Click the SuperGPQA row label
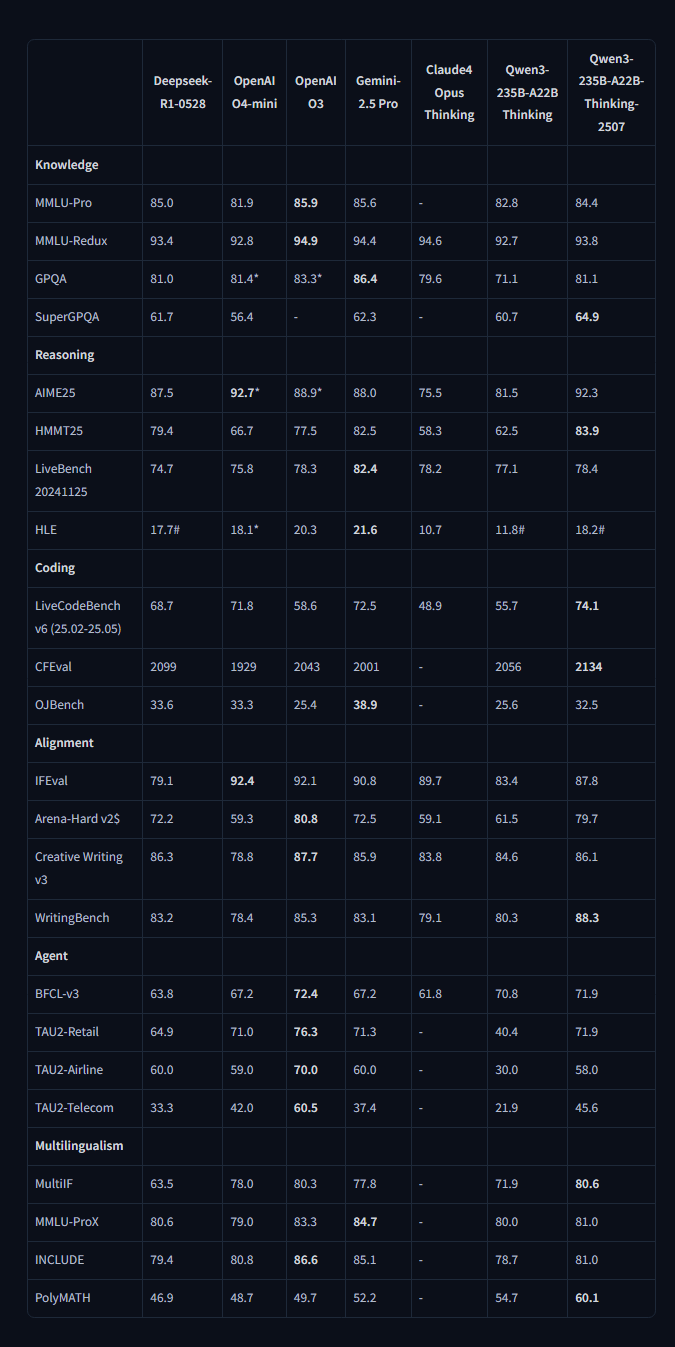Image resolution: width=675 pixels, height=1347 pixels. [68, 317]
